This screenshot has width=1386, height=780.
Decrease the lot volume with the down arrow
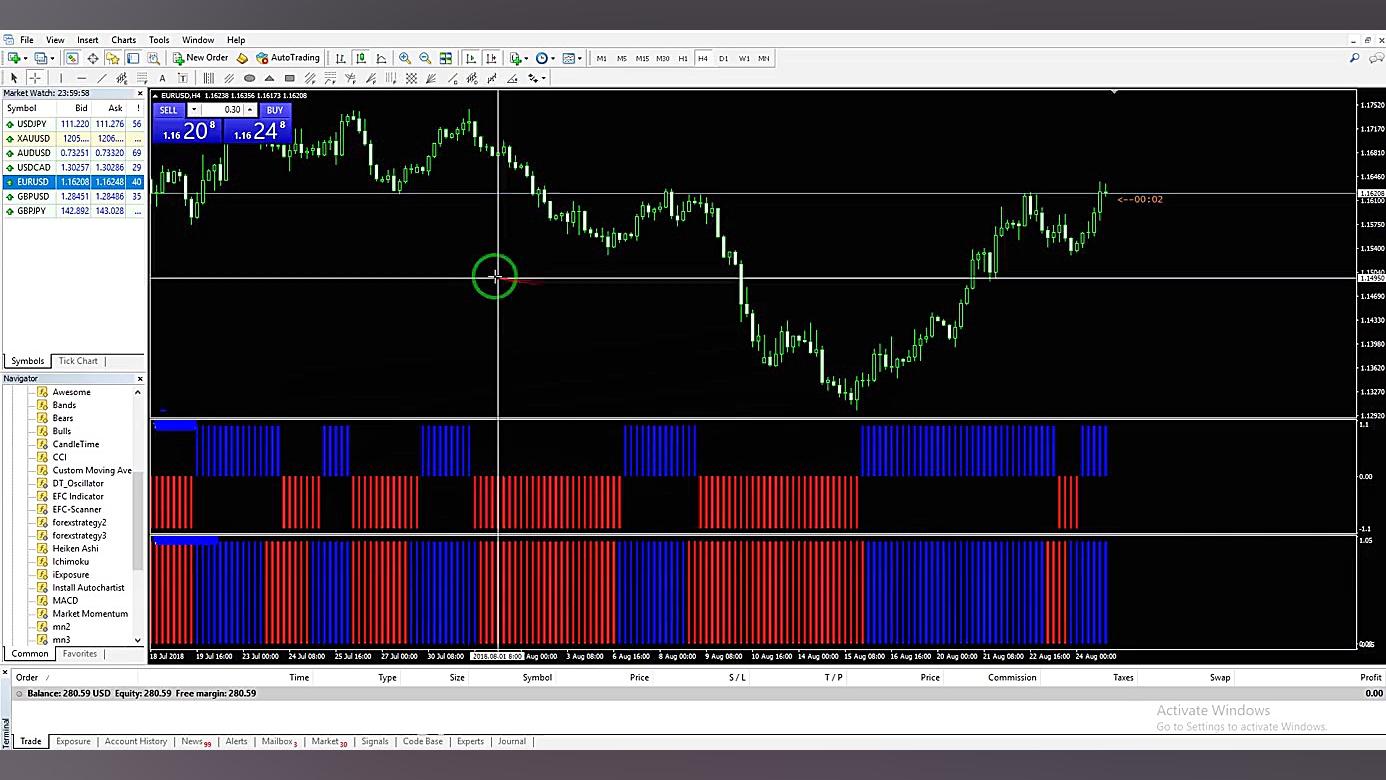tap(194, 110)
